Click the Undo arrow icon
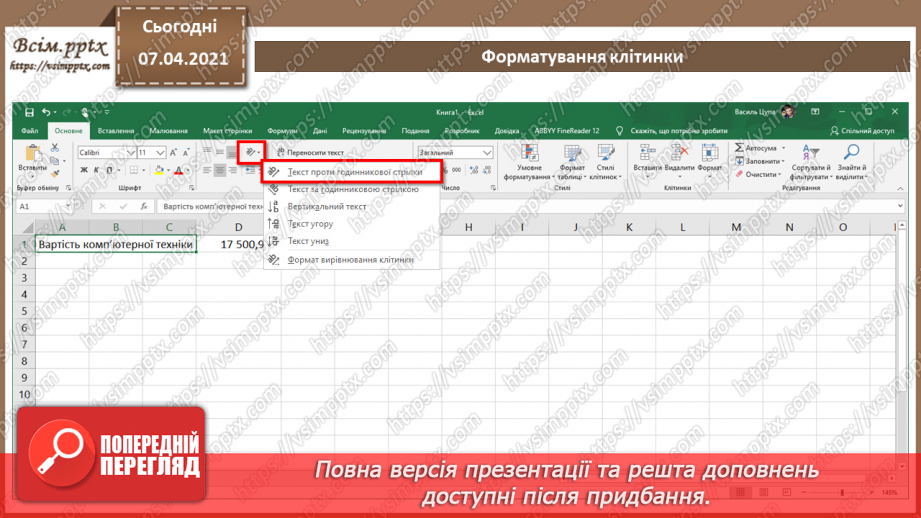 46,112
